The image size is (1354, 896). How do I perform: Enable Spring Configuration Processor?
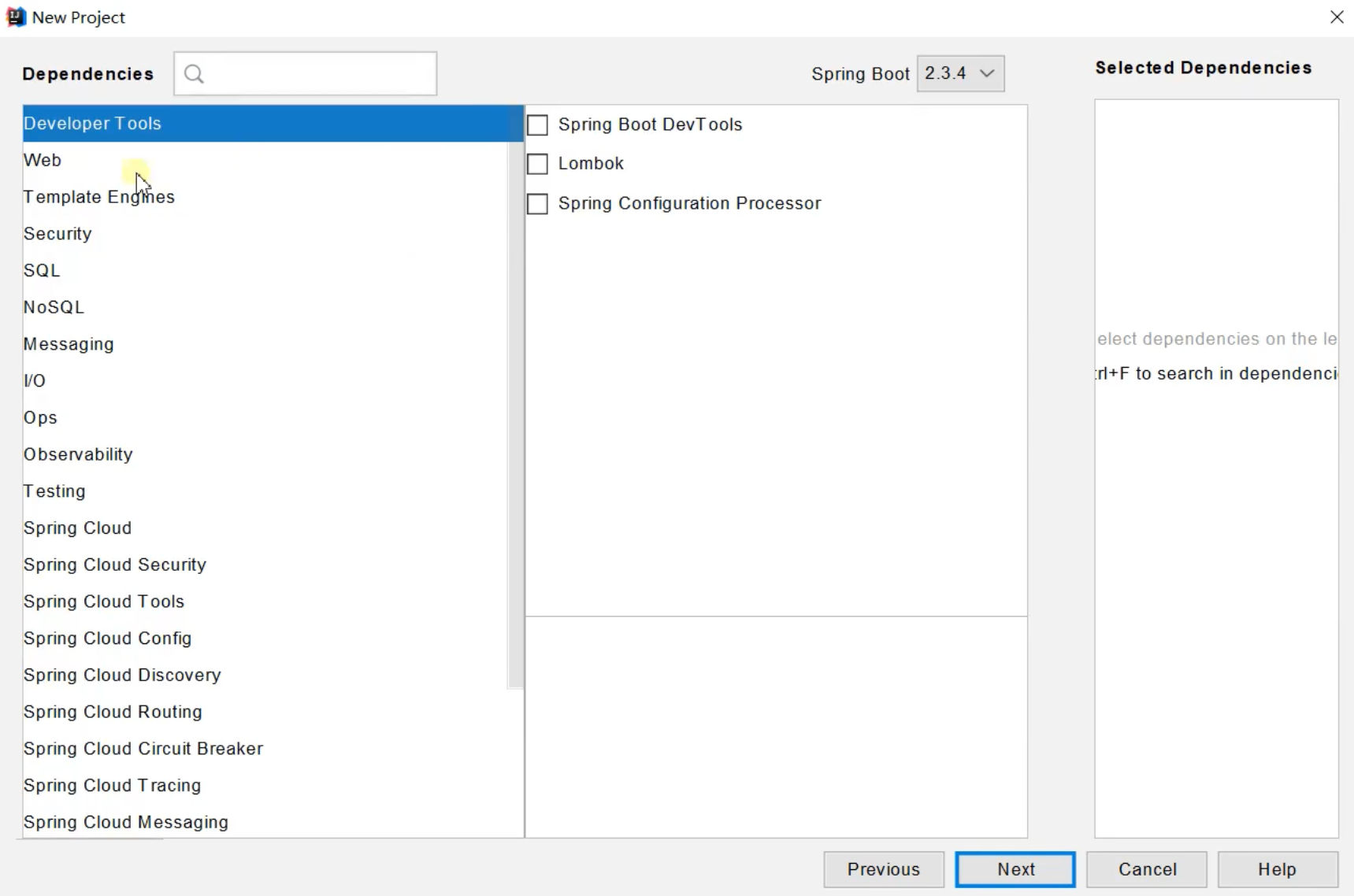tap(538, 203)
